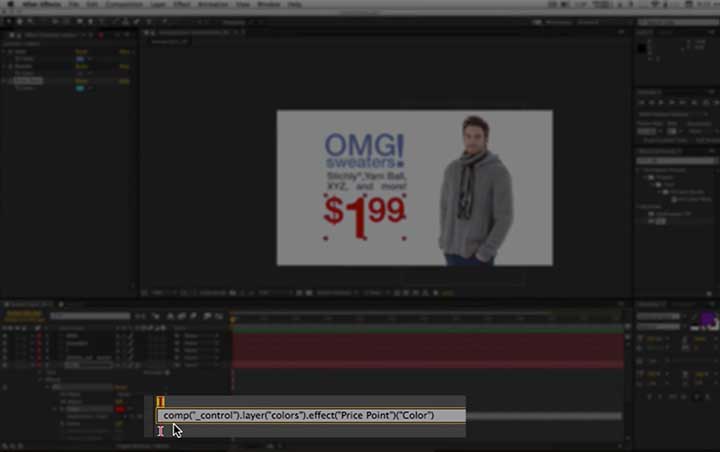
Task: Open the Help menu
Action: (295, 4)
